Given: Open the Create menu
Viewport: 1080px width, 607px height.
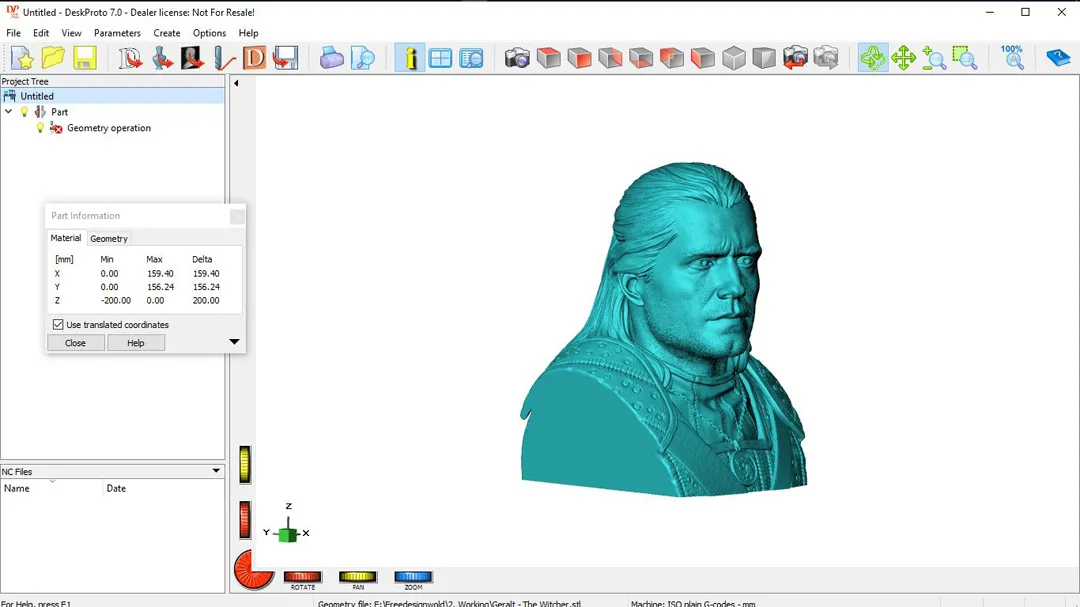Looking at the screenshot, I should point(167,33).
